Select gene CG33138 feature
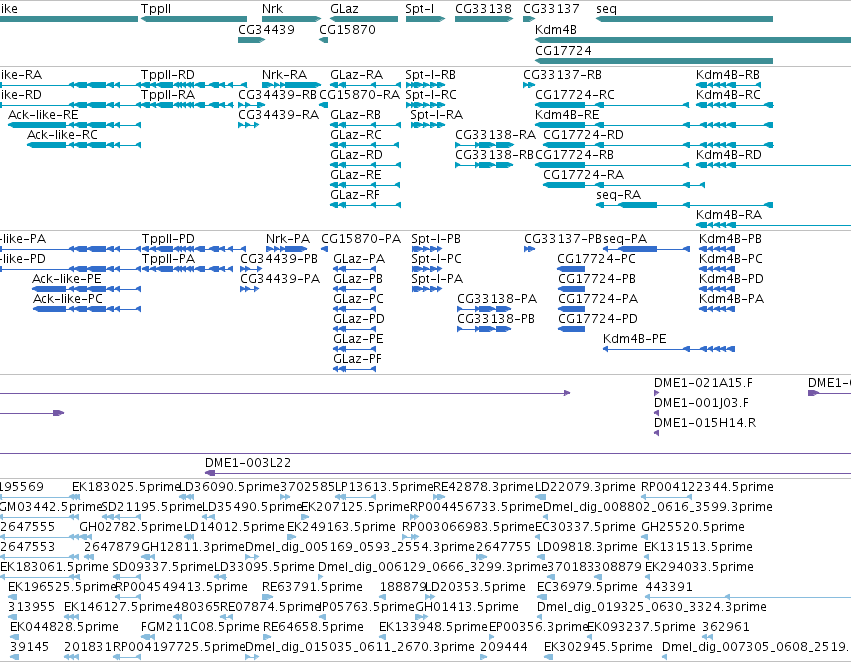 (x=484, y=19)
